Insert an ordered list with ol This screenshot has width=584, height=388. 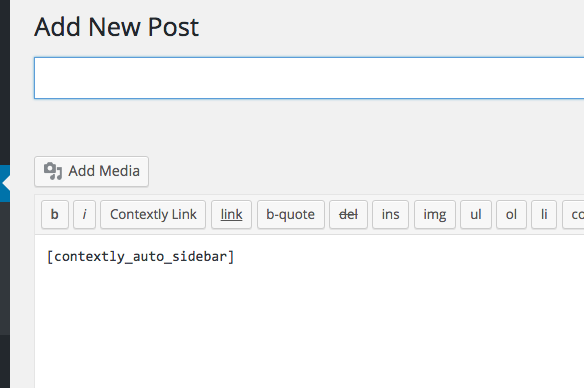(x=511, y=214)
